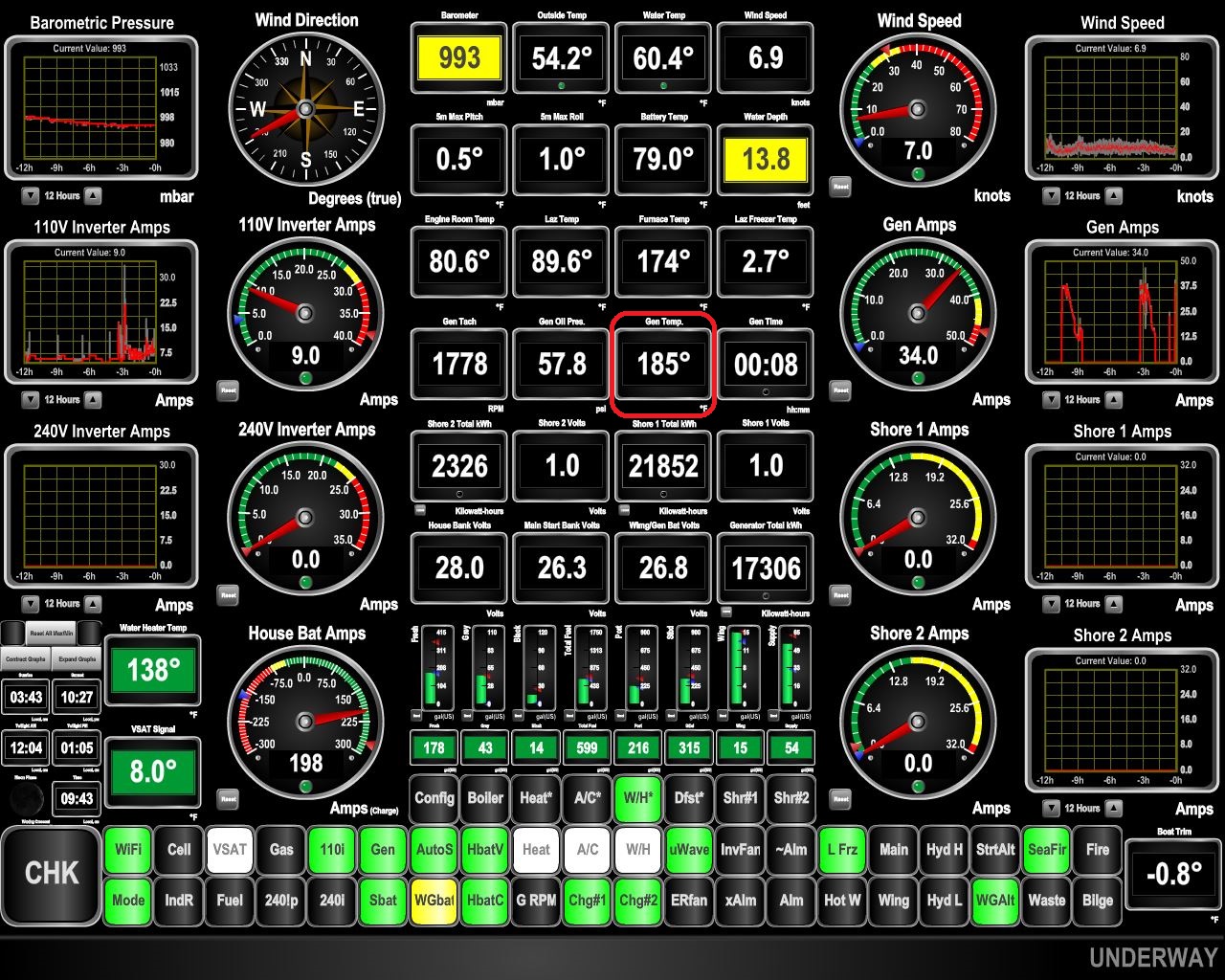The image size is (1225, 980).
Task: Click the yellow Water Depth 13.8 readout
Action: coord(766,159)
